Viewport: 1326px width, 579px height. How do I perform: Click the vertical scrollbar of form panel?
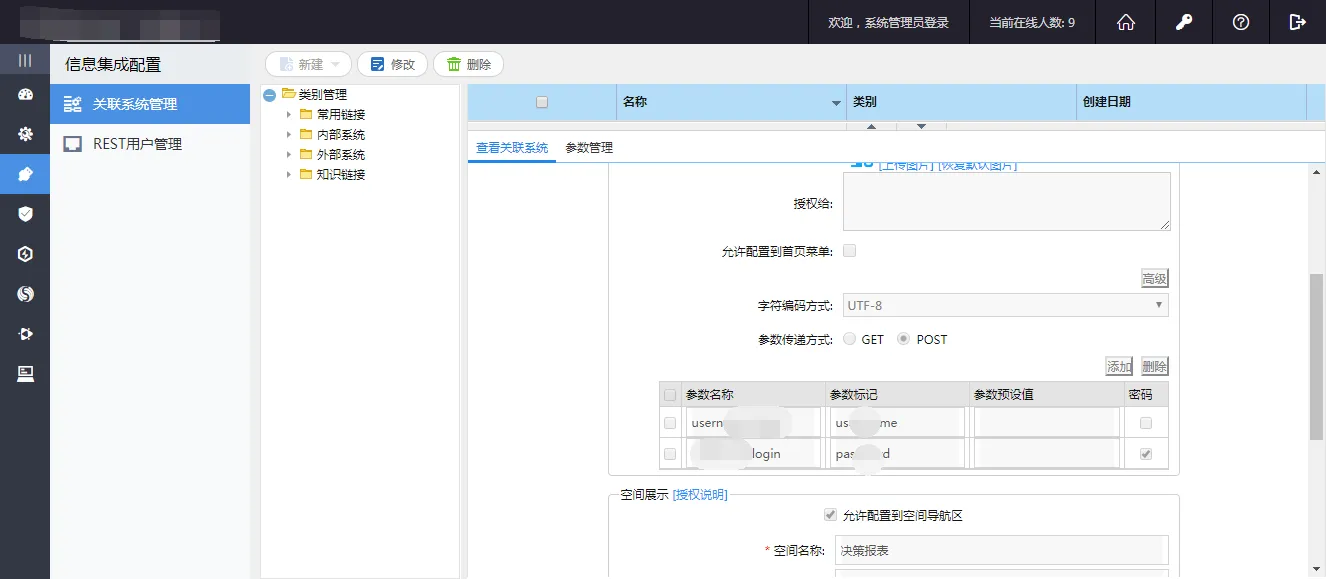coord(1316,355)
